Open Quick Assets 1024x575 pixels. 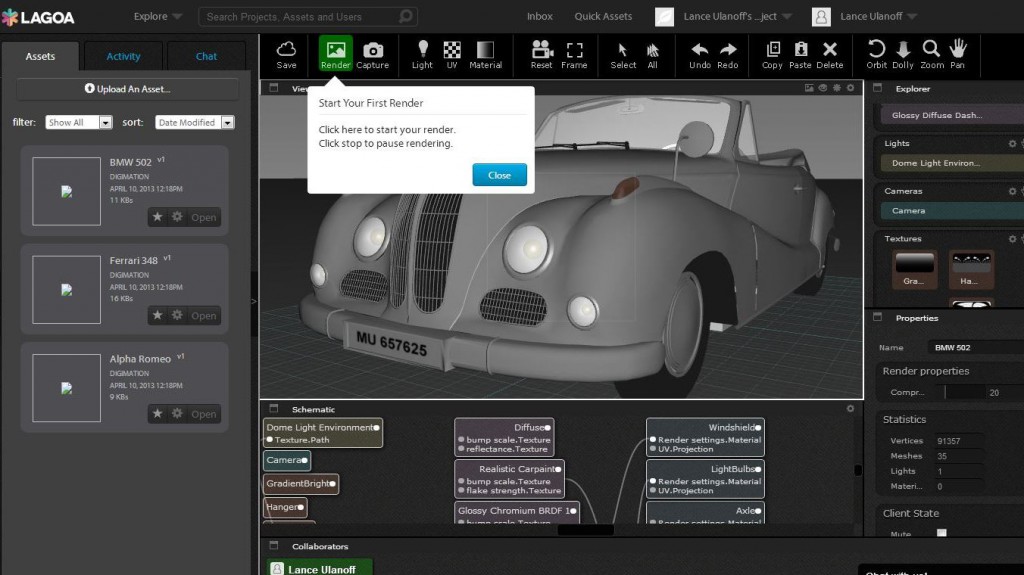(603, 16)
